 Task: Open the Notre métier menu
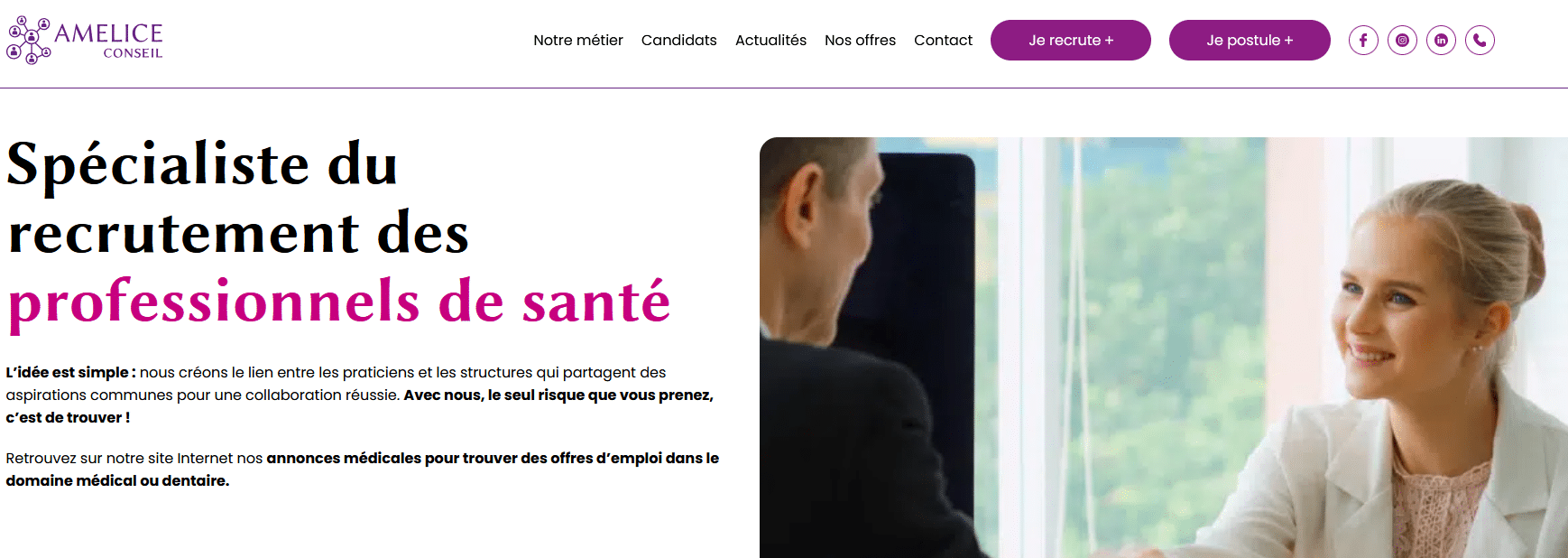pyautogui.click(x=578, y=41)
